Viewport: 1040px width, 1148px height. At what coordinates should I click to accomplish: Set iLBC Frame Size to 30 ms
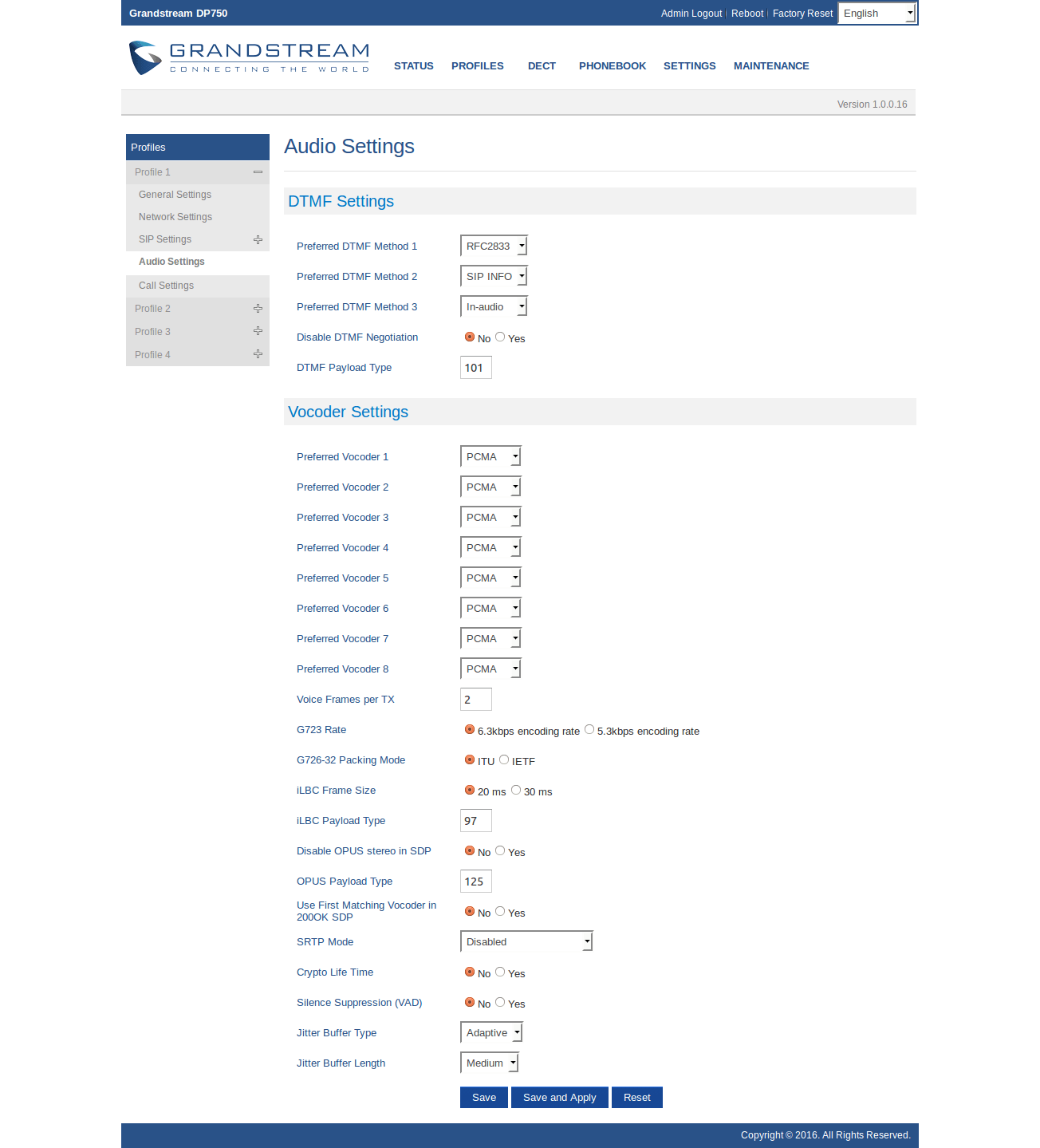point(516,791)
